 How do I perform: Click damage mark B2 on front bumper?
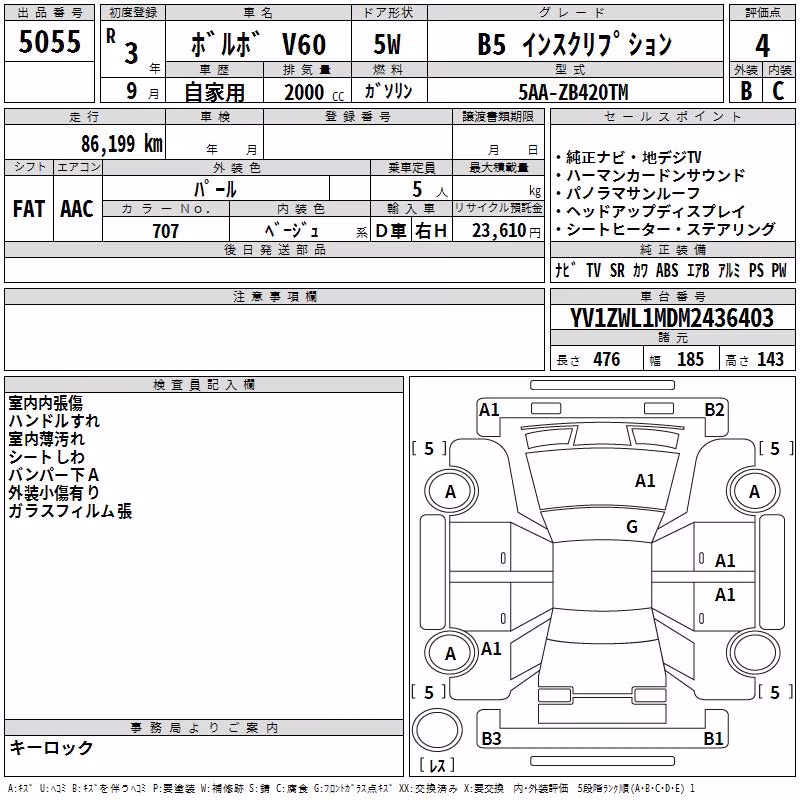point(714,410)
